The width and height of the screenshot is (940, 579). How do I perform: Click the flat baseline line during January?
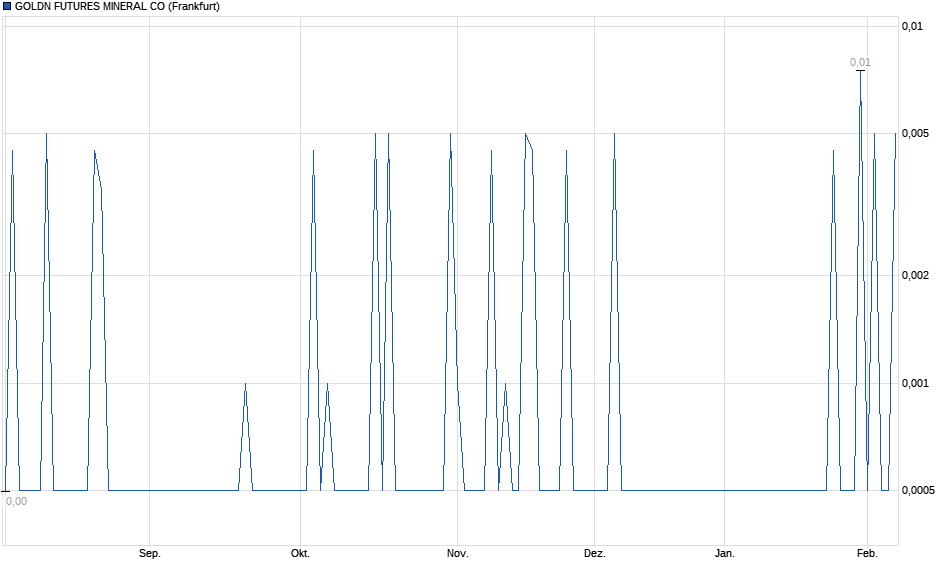pos(725,490)
